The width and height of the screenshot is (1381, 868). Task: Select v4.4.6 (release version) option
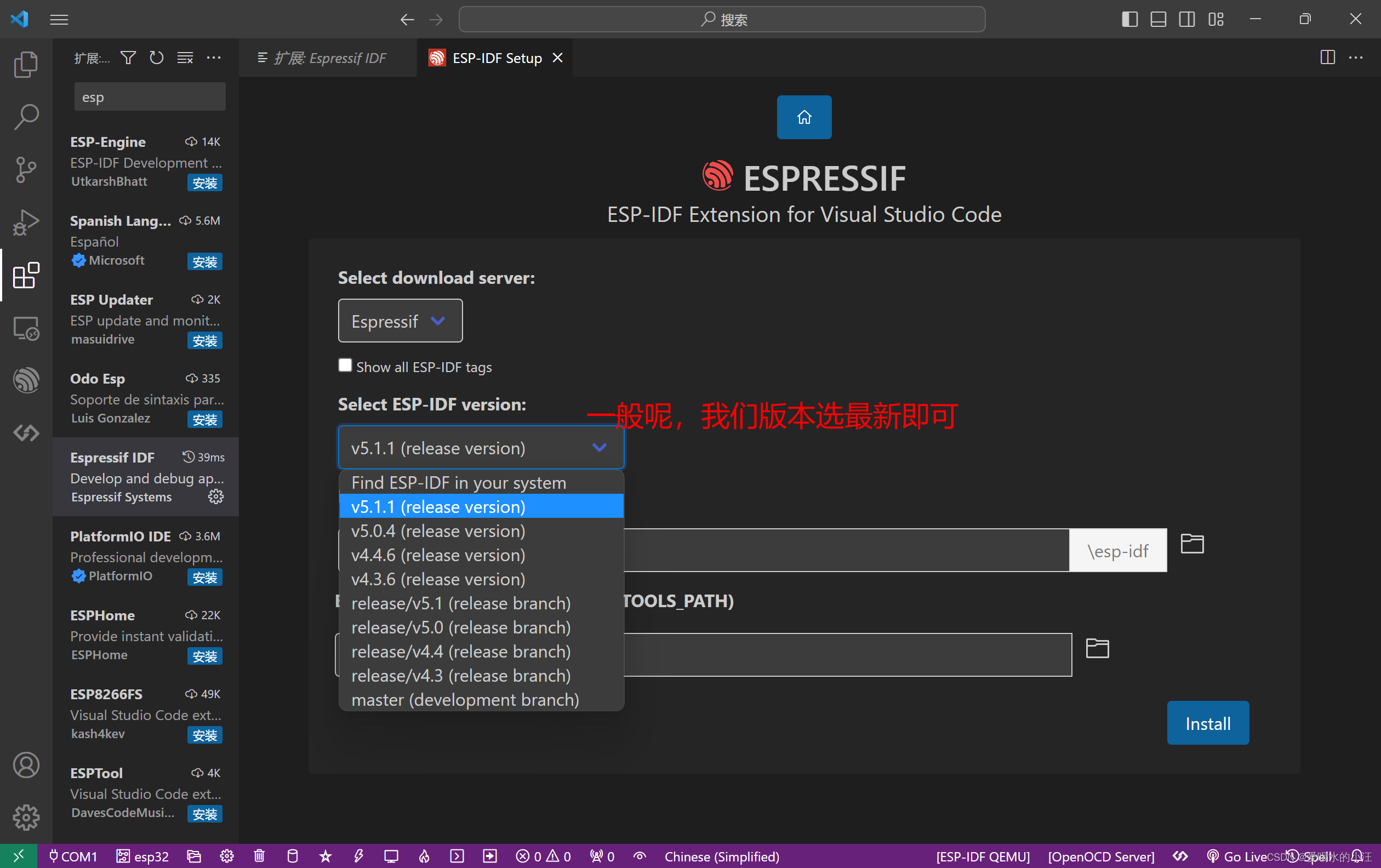[x=481, y=555]
